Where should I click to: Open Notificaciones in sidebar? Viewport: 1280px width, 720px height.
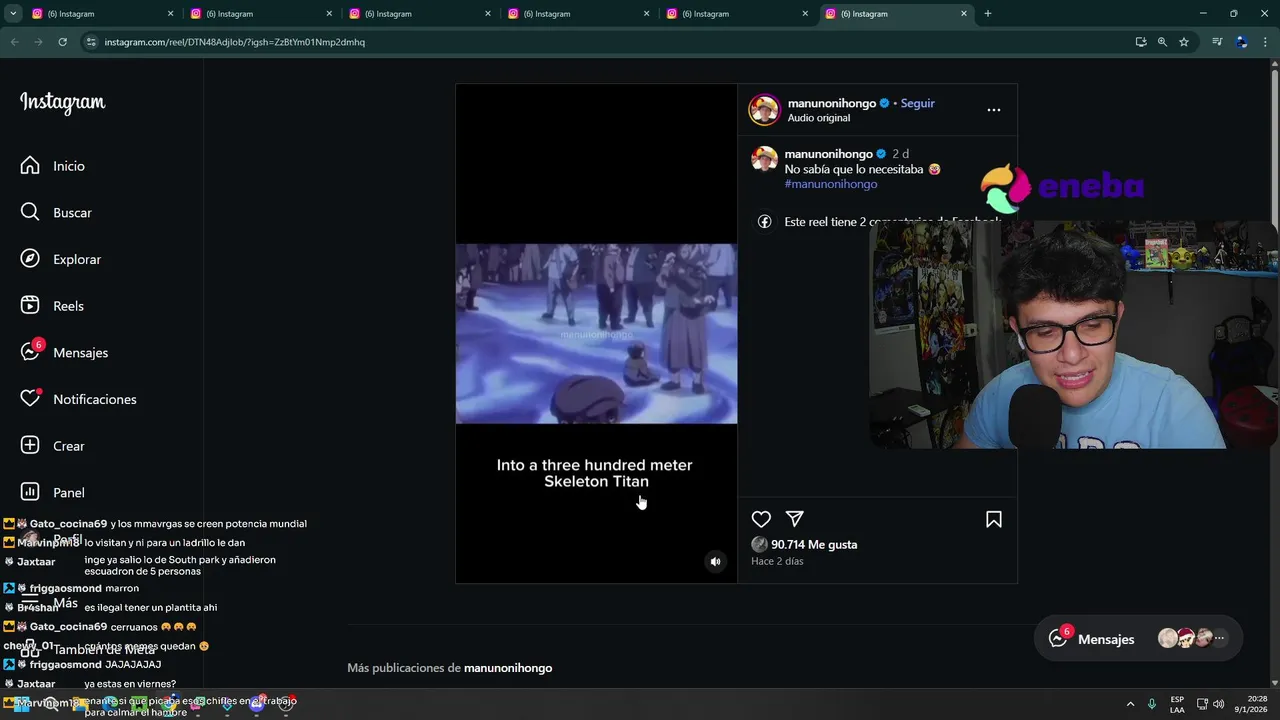coord(78,399)
